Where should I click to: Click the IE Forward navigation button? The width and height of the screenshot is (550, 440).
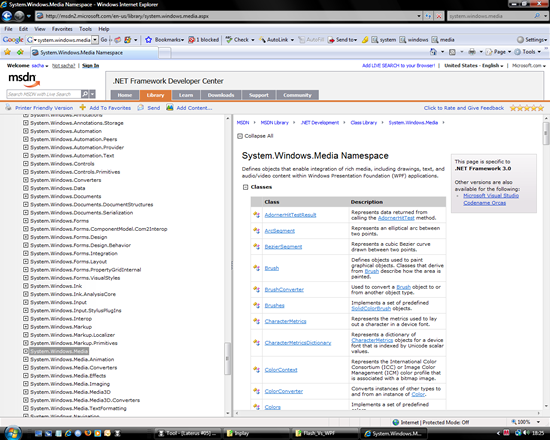pos(19,16)
